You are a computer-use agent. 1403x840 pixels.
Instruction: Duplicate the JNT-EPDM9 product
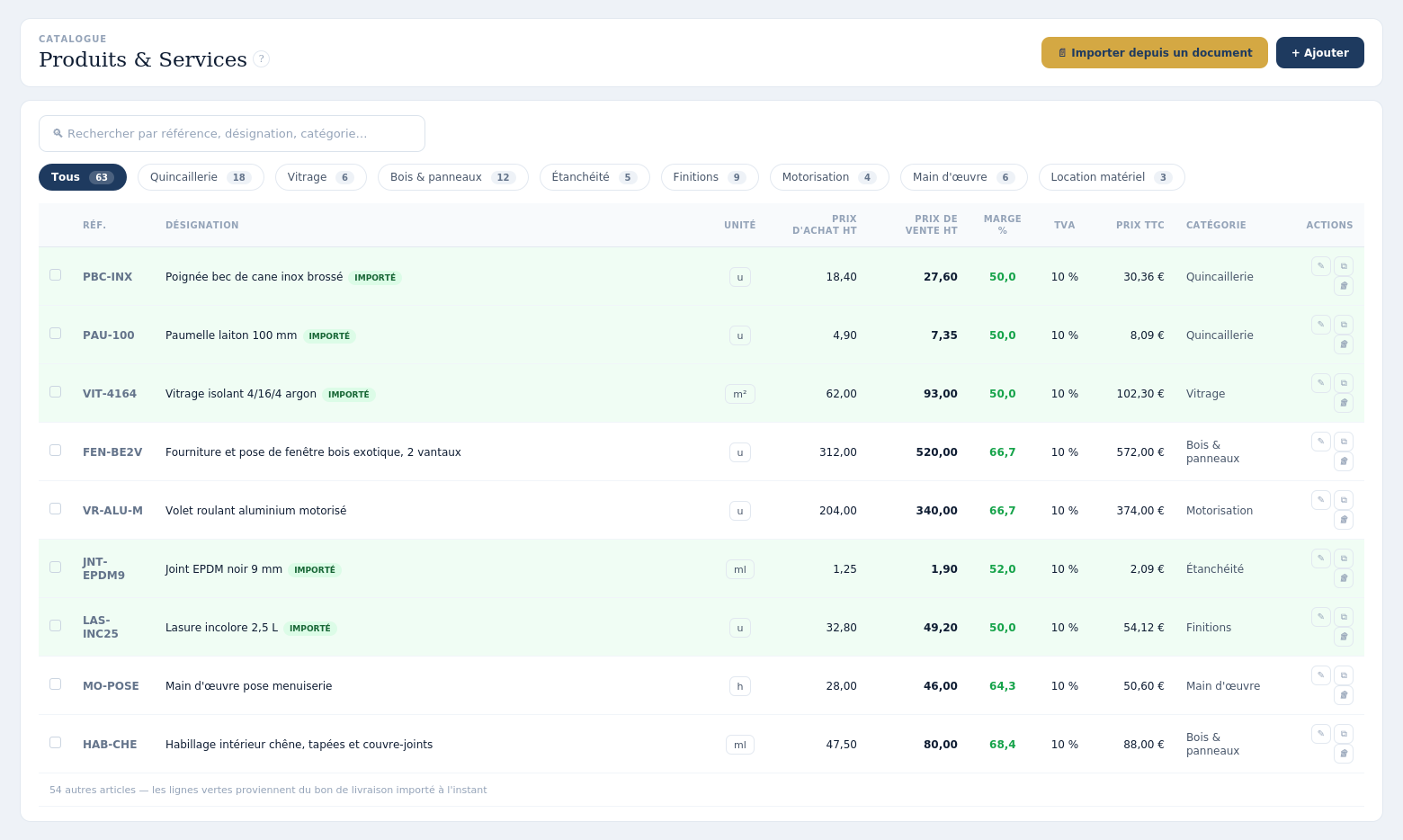(x=1344, y=559)
